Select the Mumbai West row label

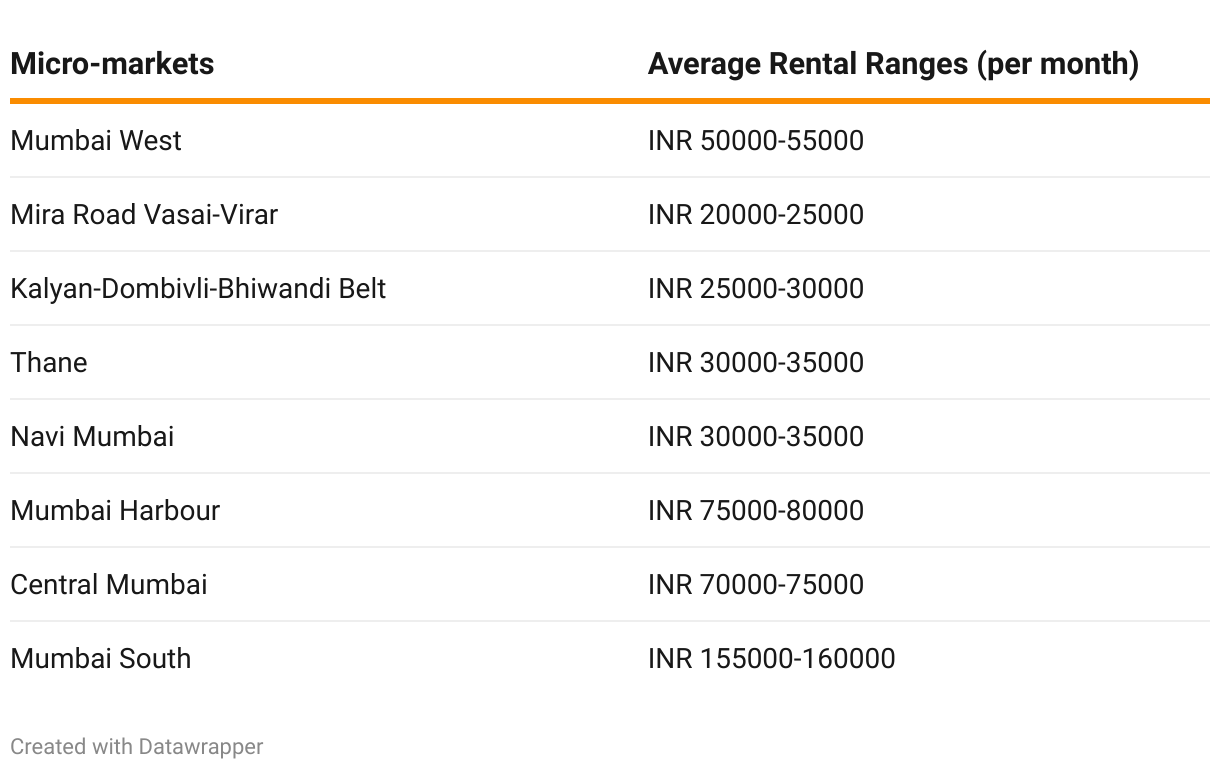coord(96,140)
